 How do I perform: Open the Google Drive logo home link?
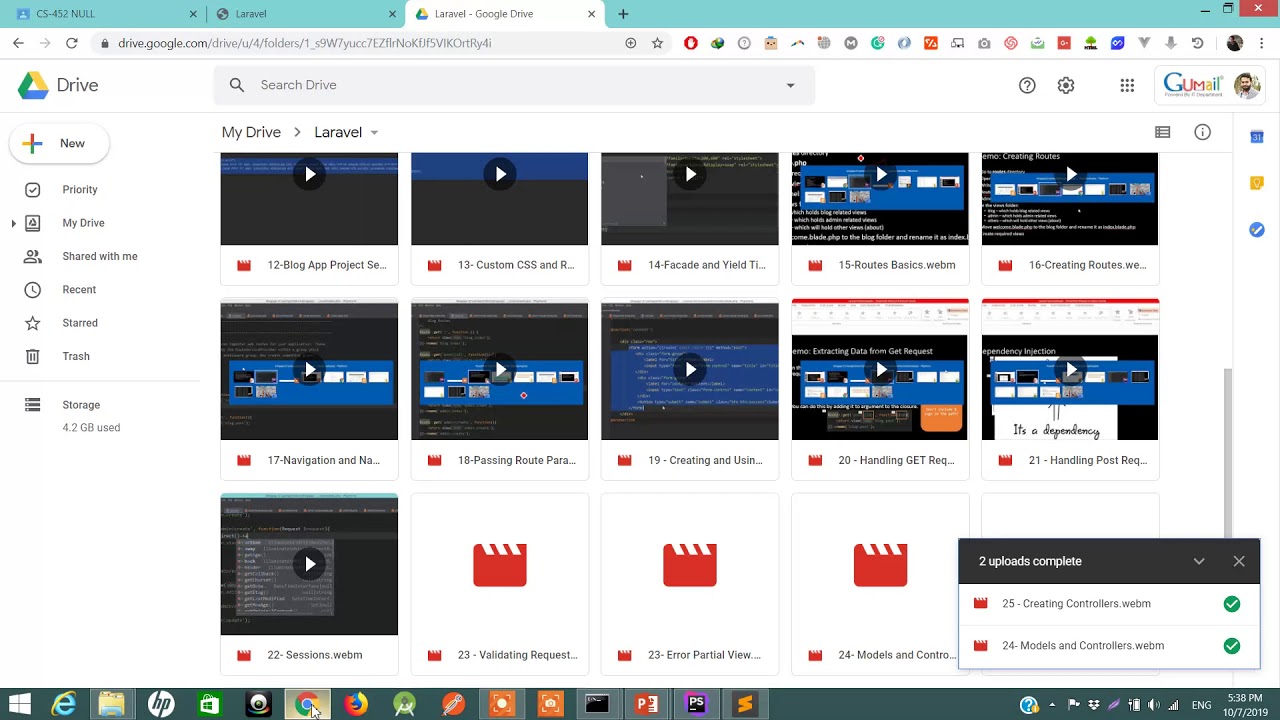58,85
